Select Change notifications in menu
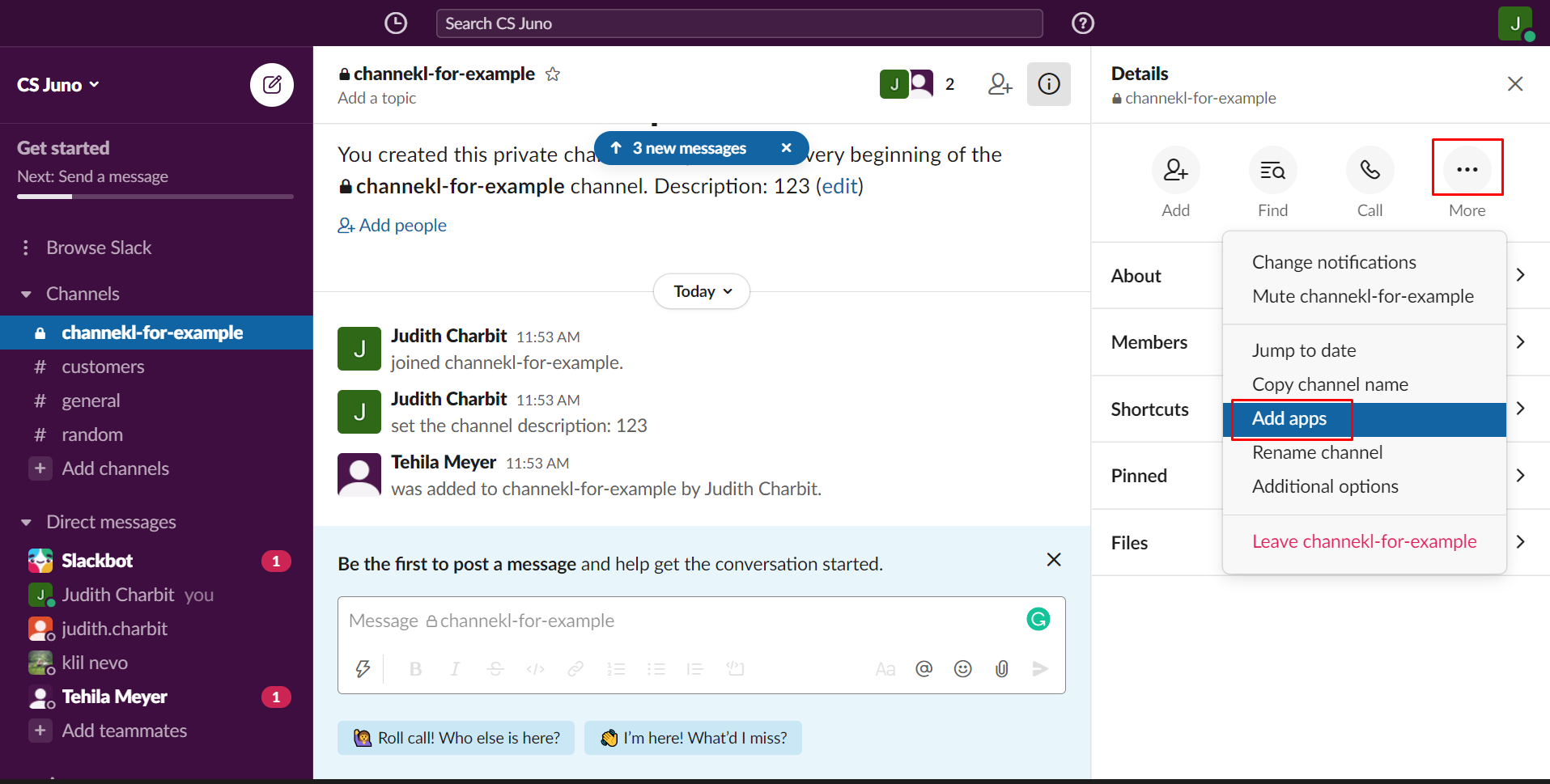This screenshot has width=1550, height=784. pos(1364,262)
